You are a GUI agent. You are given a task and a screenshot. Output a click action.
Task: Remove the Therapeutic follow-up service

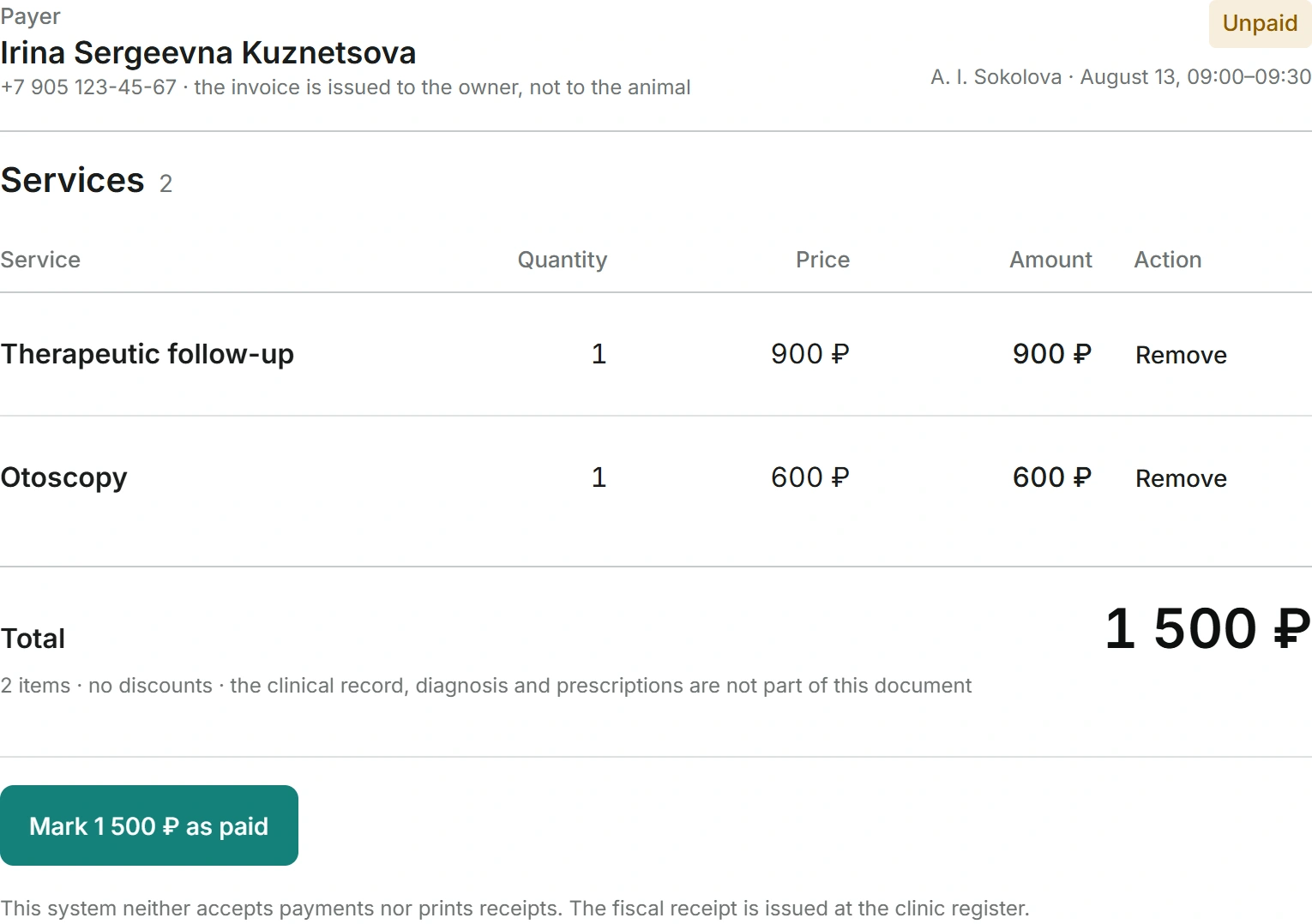click(x=1181, y=355)
